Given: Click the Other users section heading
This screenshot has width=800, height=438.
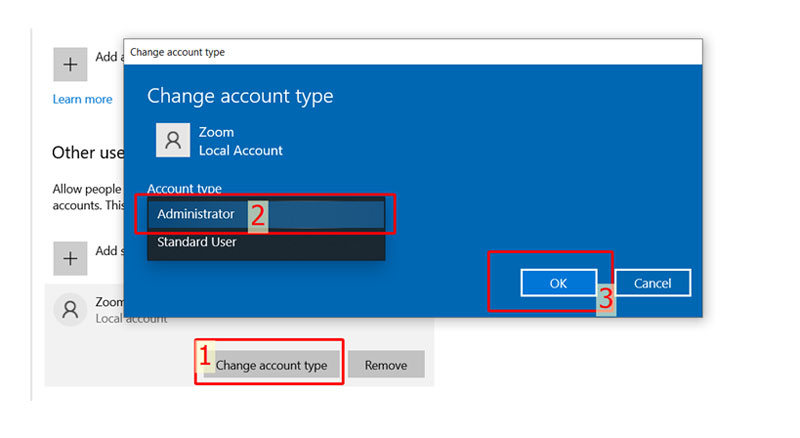Looking at the screenshot, I should [87, 153].
